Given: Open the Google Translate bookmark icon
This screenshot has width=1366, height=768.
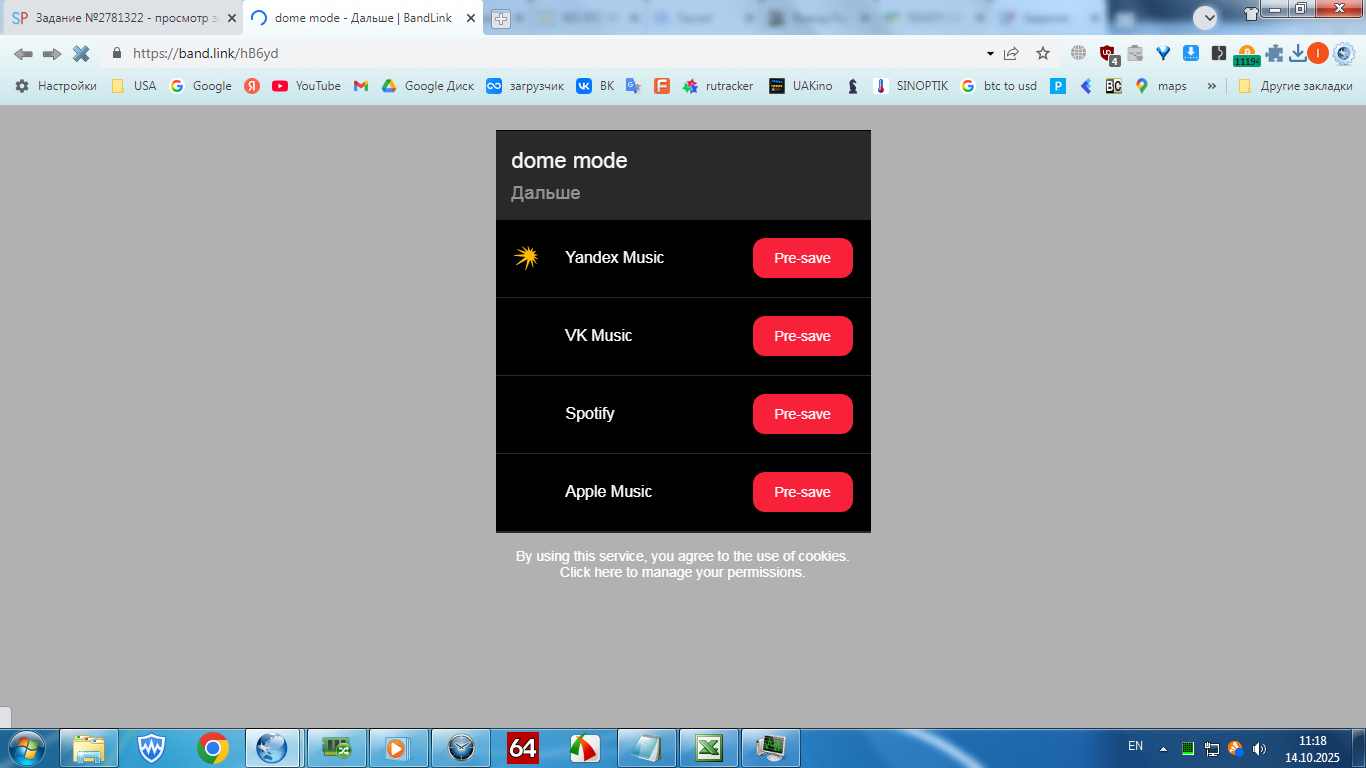Looking at the screenshot, I should point(633,86).
